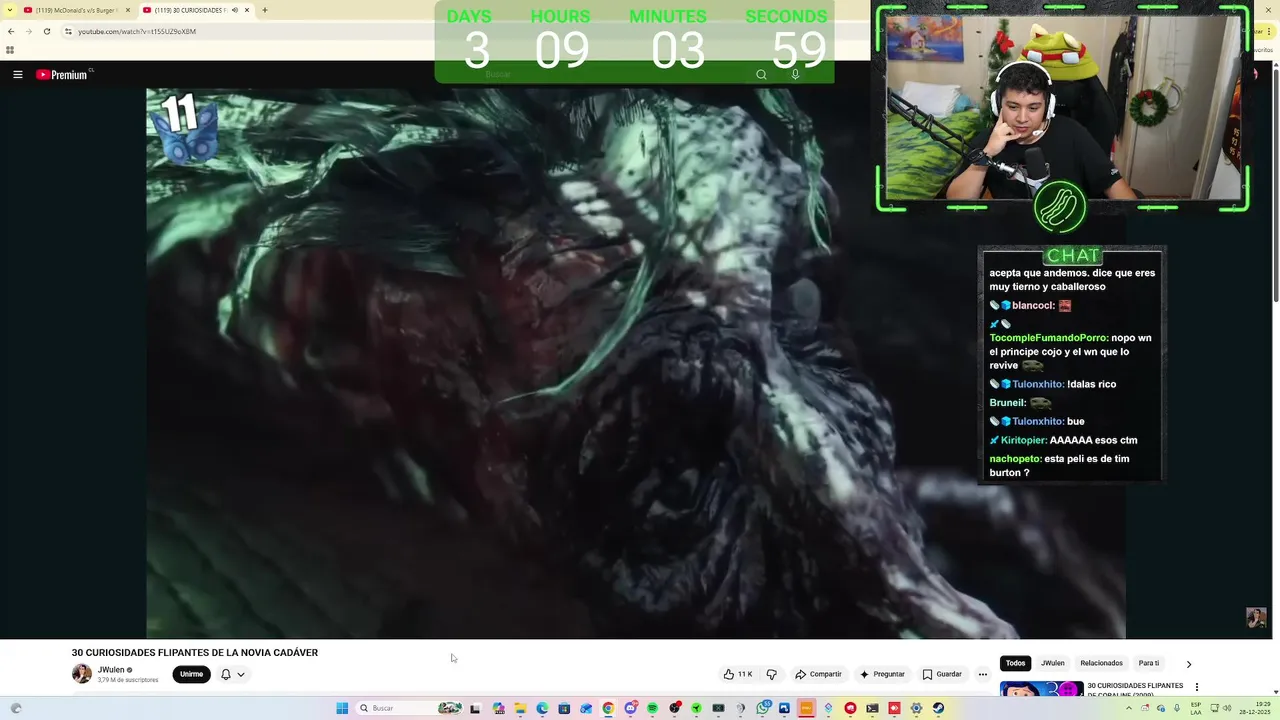1280x720 pixels.
Task: Click the youtube.com address bar URL
Action: coord(137,31)
